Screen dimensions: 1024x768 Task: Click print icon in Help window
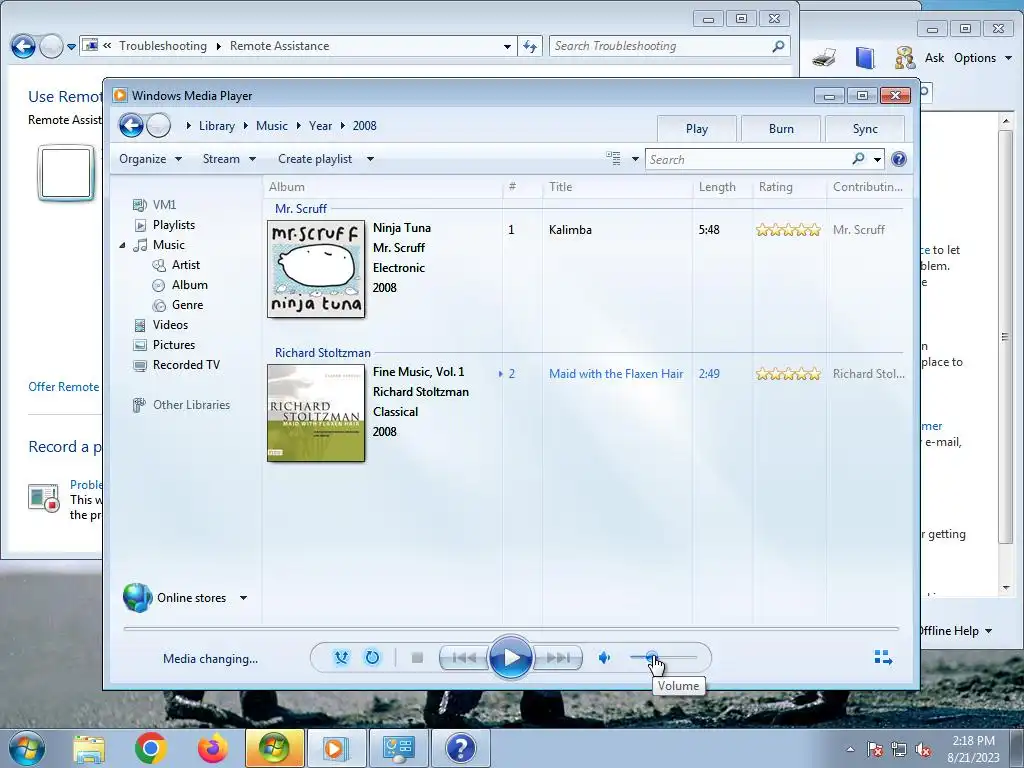pos(825,58)
